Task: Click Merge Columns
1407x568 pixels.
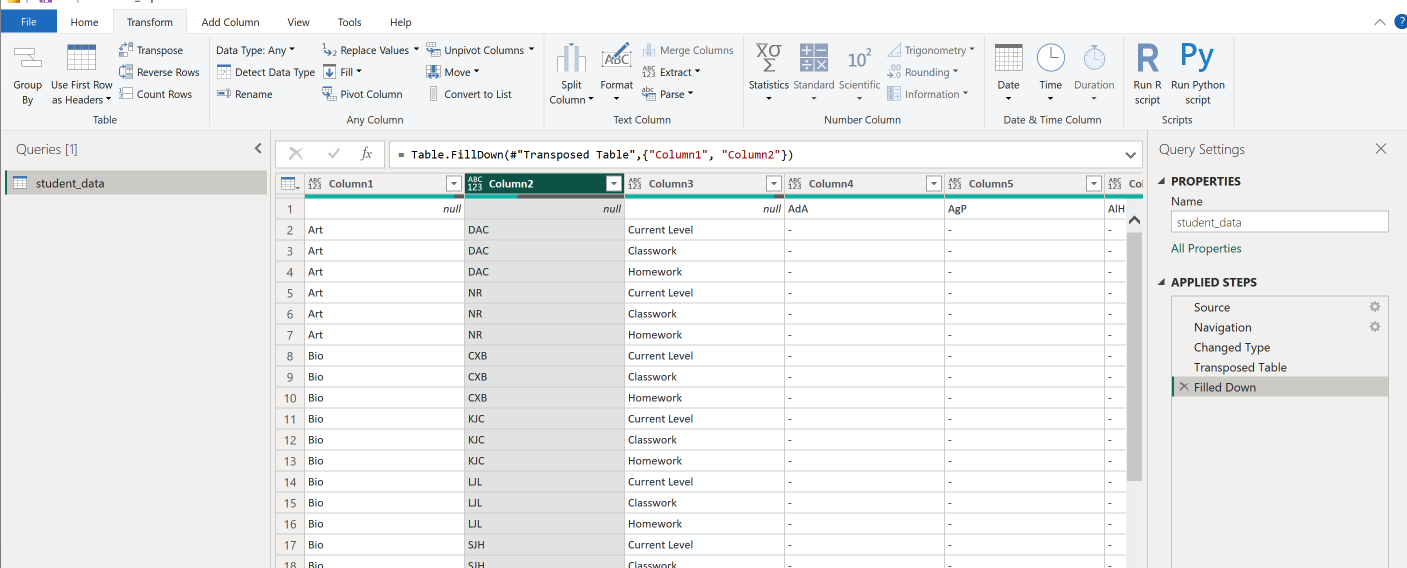Action: pos(687,50)
